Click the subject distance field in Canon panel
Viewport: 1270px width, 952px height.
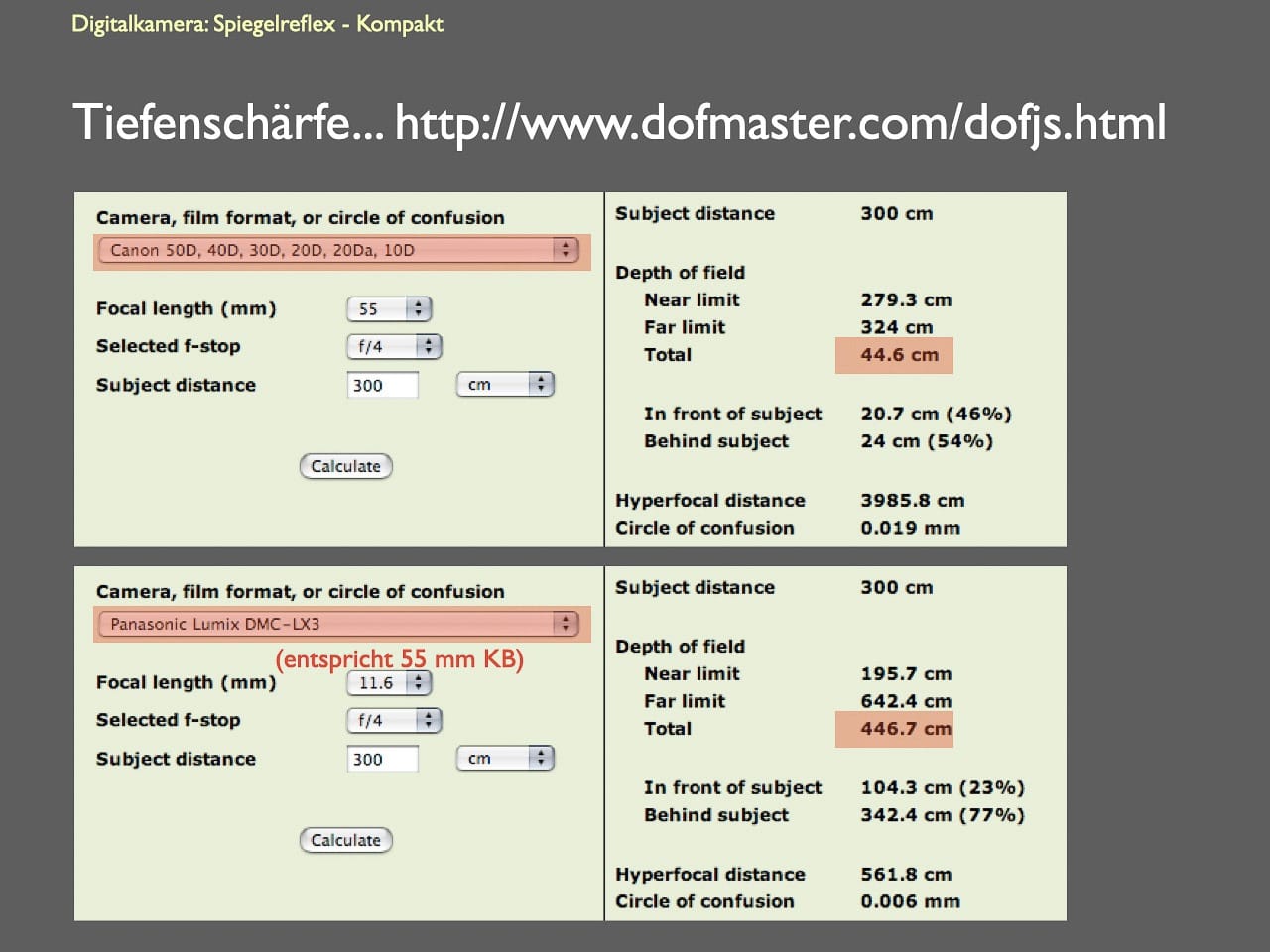click(x=383, y=385)
